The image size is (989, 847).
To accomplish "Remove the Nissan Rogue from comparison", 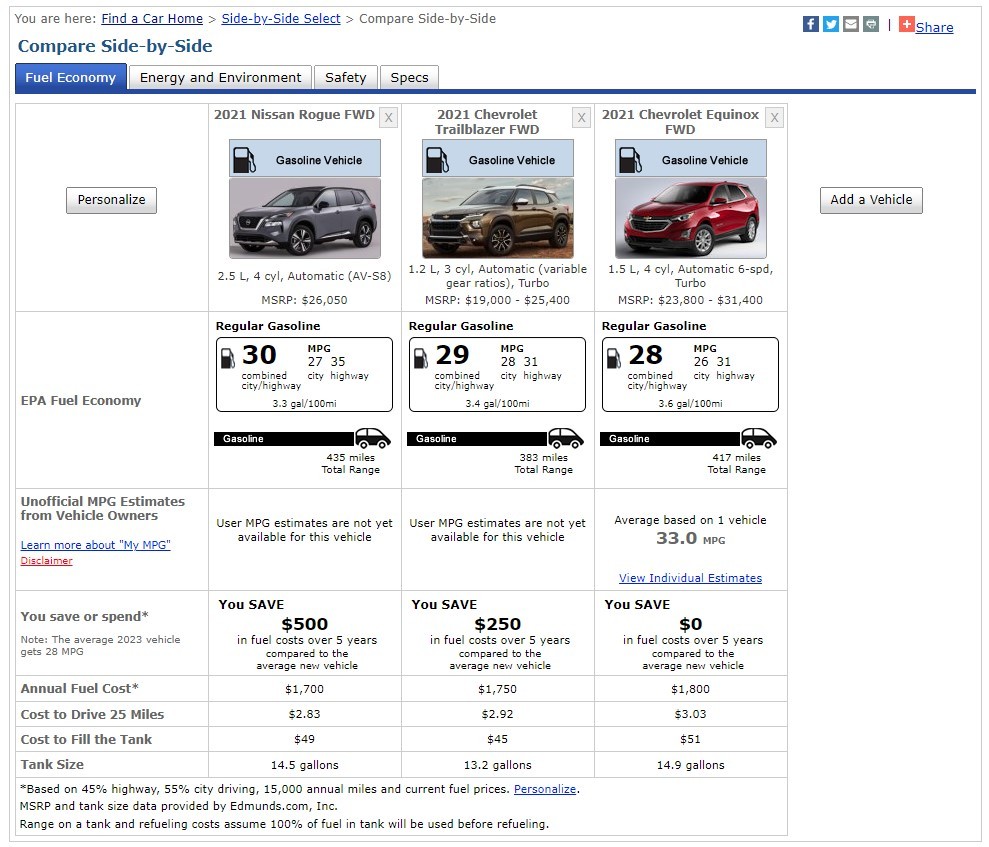I will click(x=389, y=118).
